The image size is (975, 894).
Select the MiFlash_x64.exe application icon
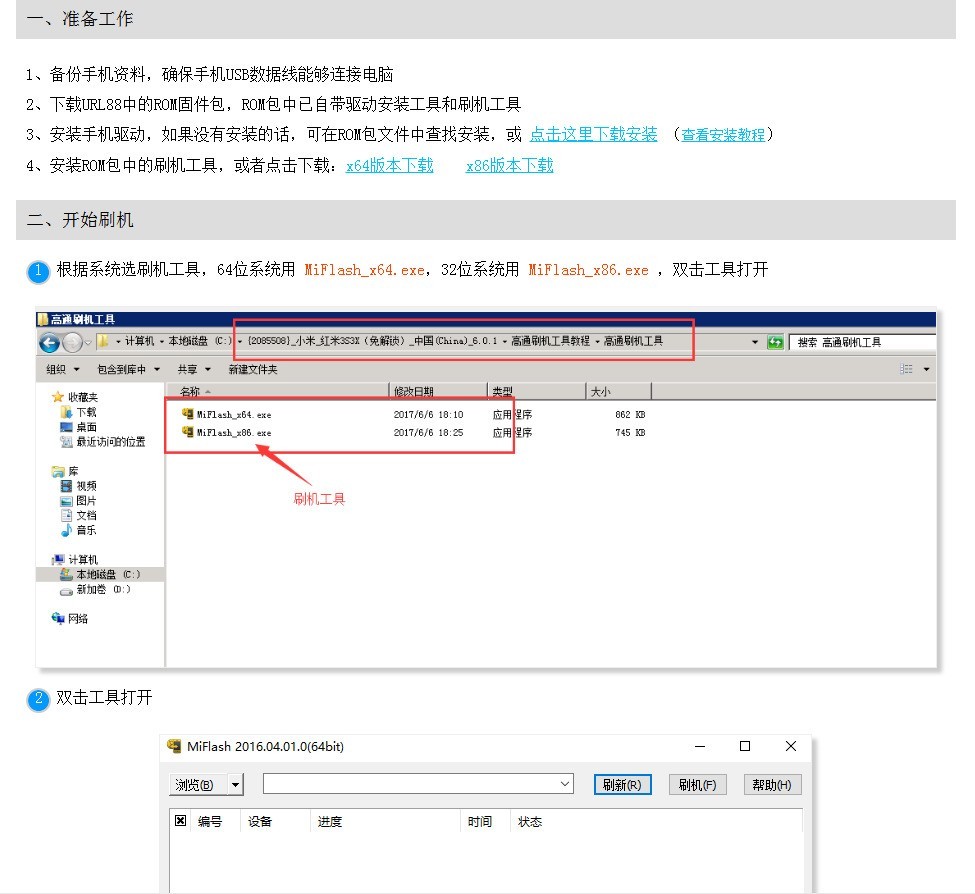[x=188, y=414]
